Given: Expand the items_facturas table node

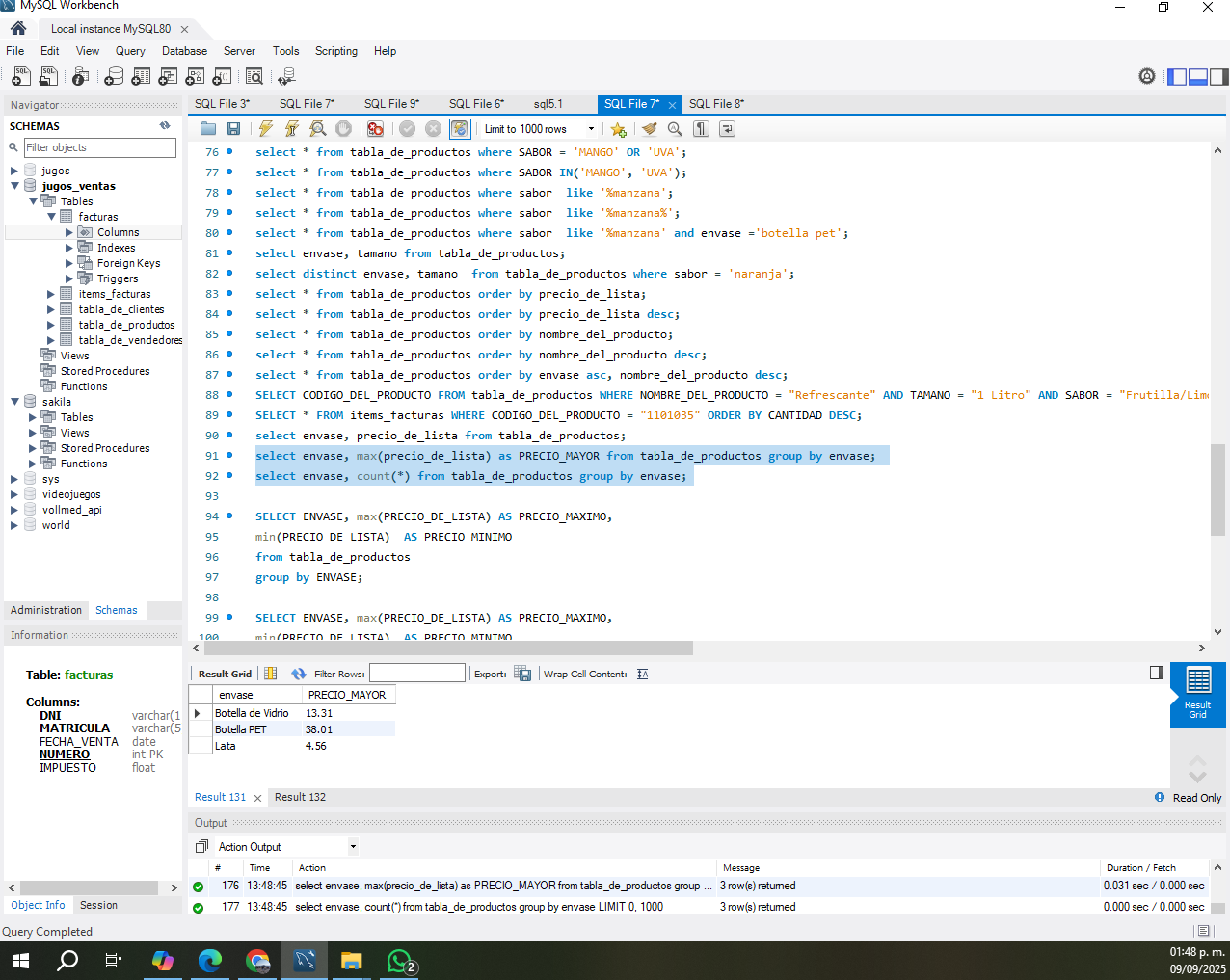Looking at the screenshot, I should tap(51, 294).
